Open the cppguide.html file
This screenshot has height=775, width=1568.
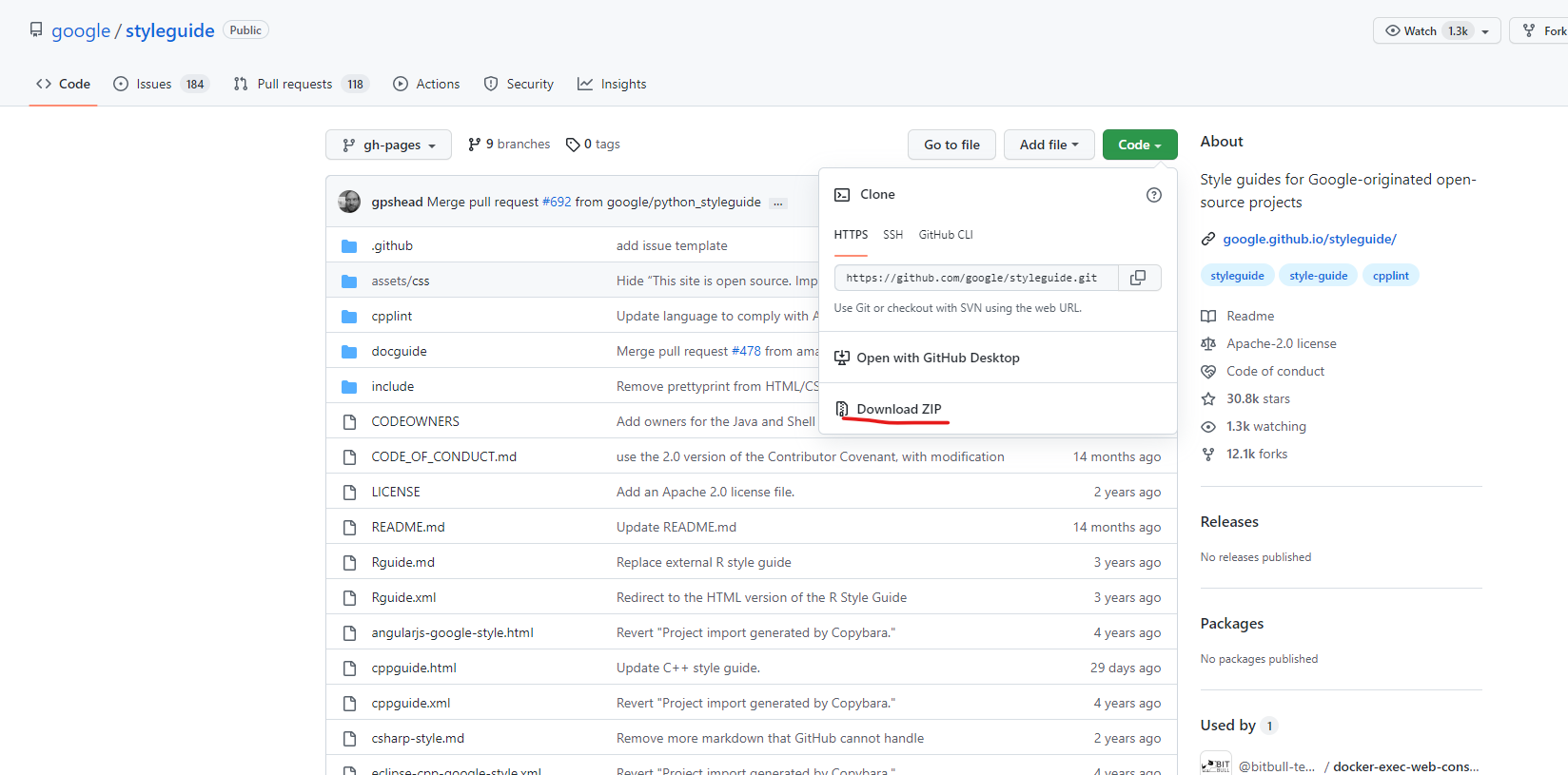414,668
